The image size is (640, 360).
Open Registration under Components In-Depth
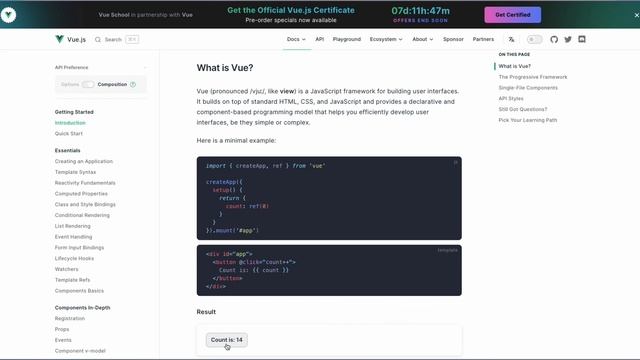coord(70,318)
